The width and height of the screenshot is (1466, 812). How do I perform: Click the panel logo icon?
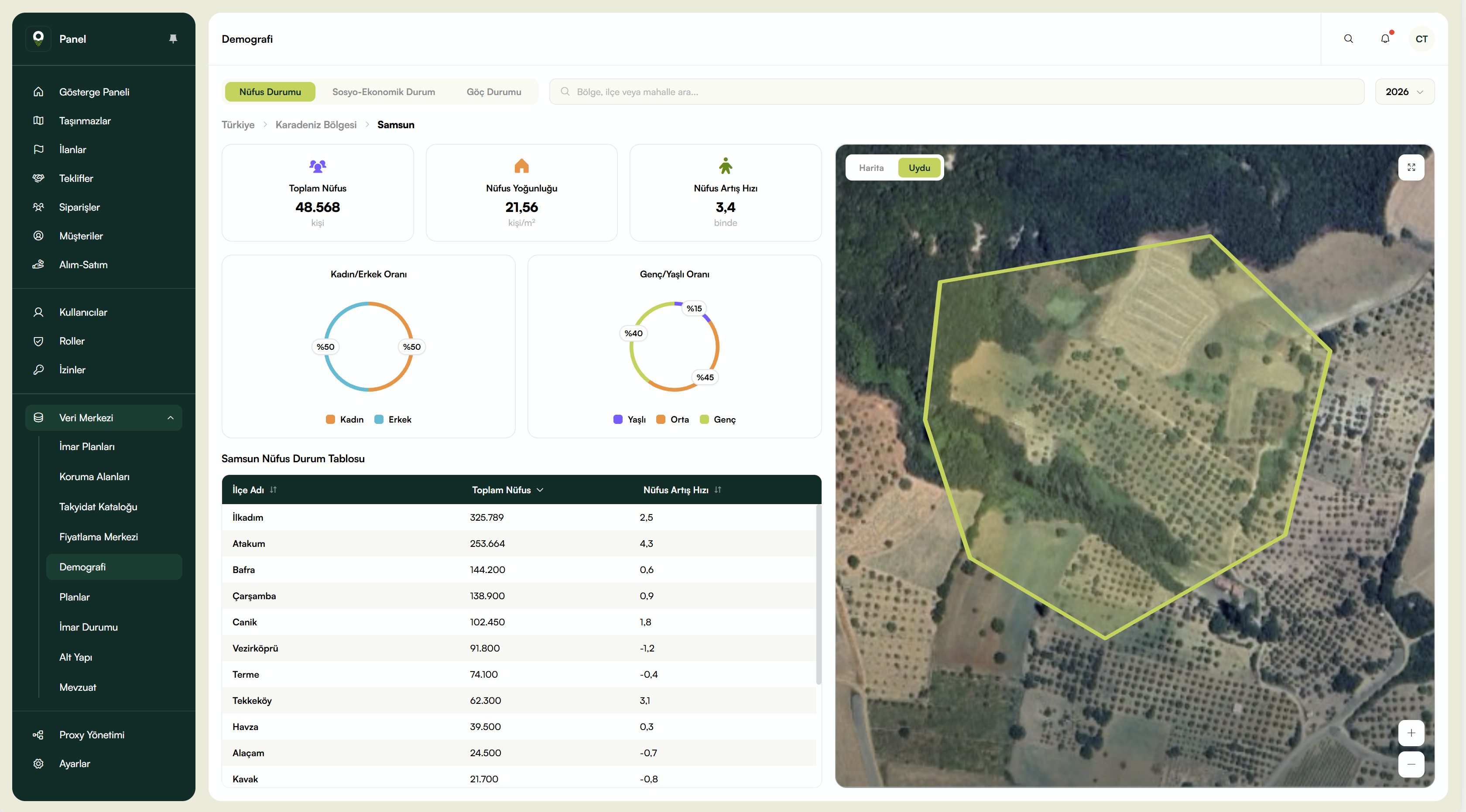pos(38,39)
